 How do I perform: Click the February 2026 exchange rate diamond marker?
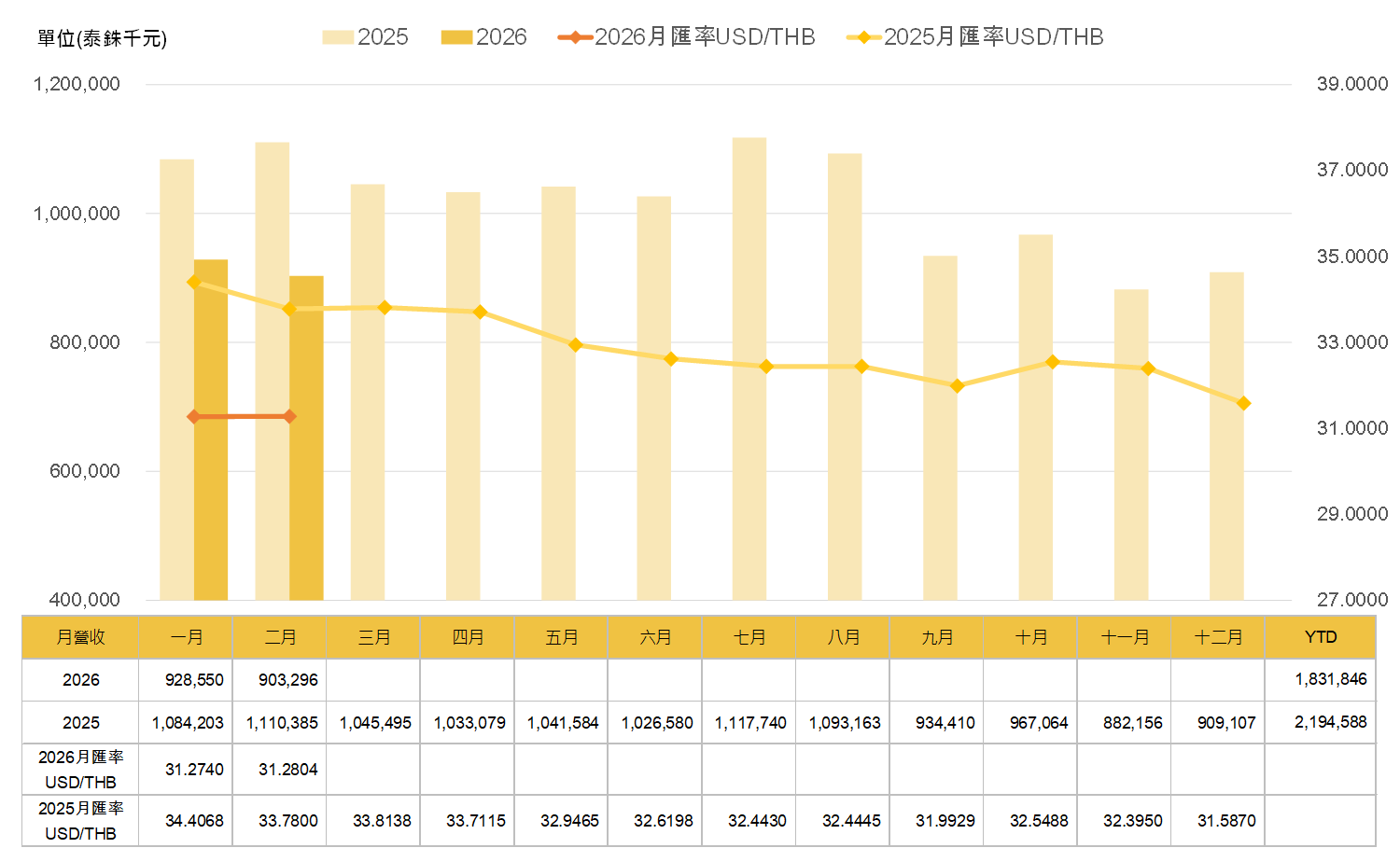pos(289,416)
